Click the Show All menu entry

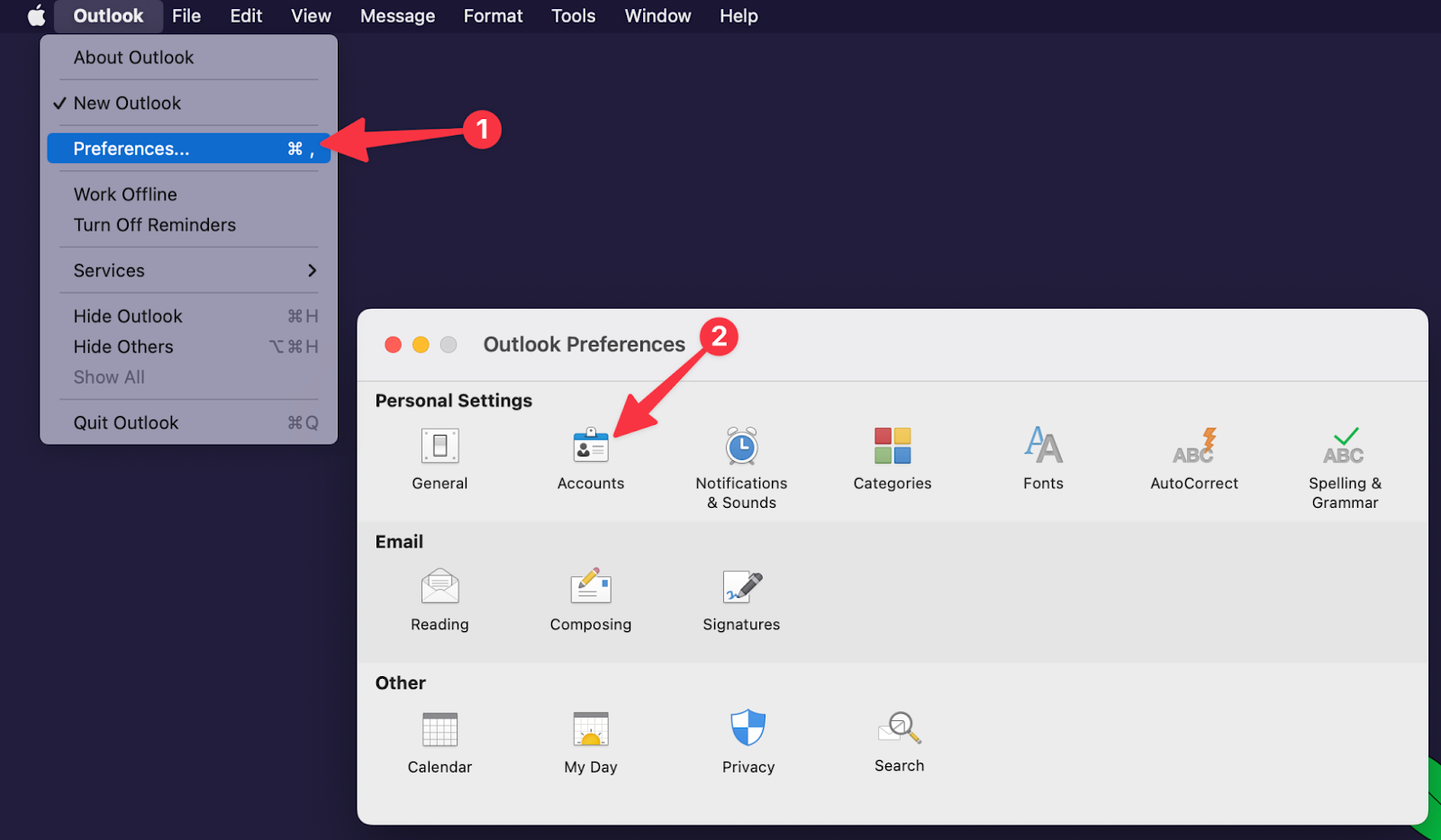189,377
